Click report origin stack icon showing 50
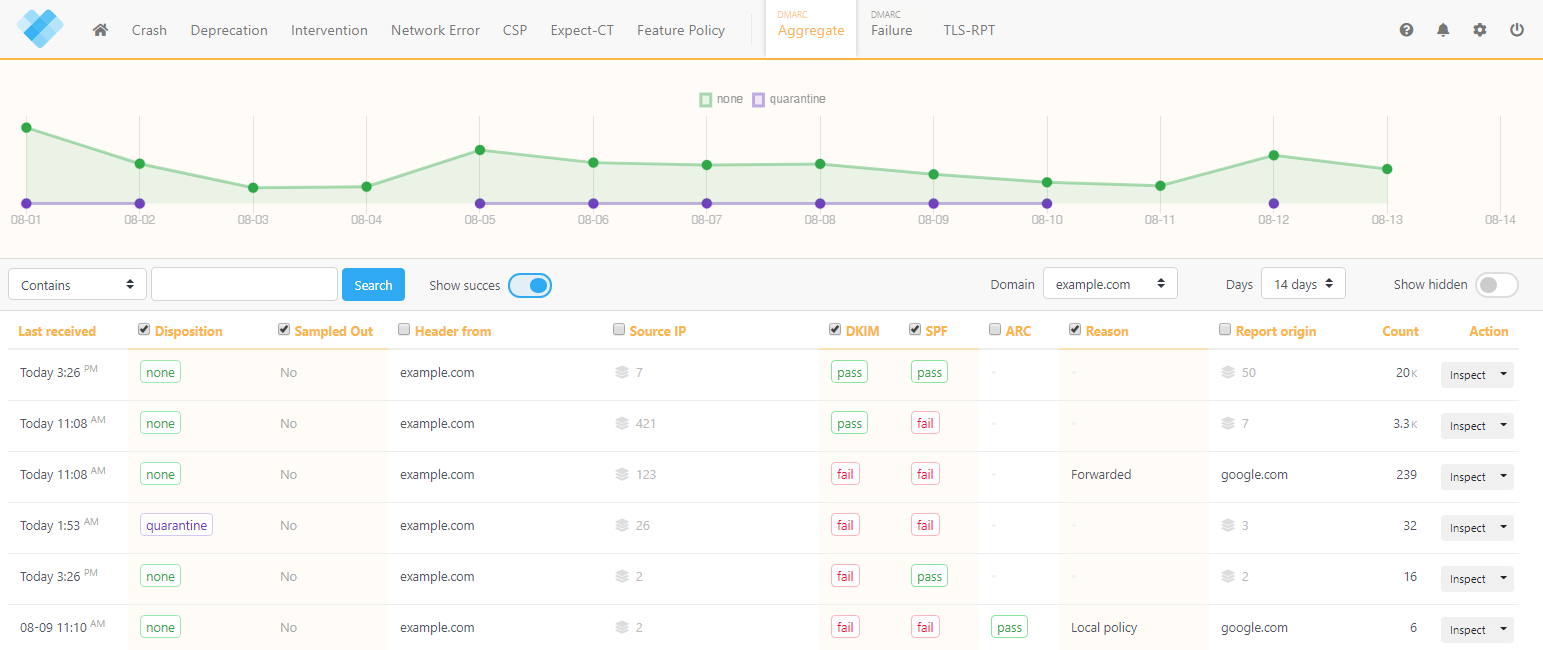 coord(1228,373)
